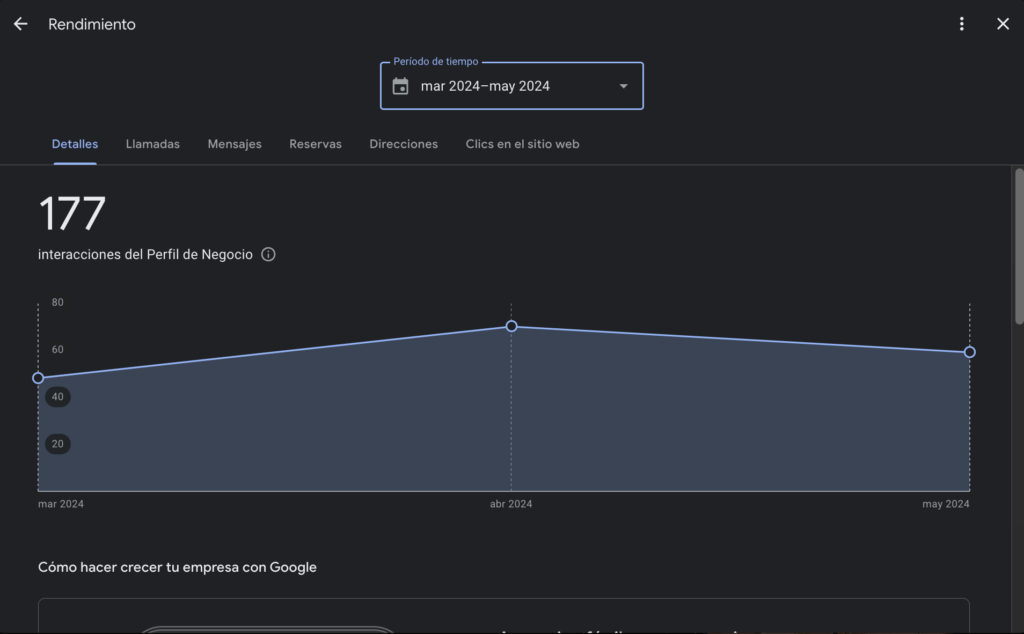Click the abr 2024 peak data point
Image resolution: width=1024 pixels, height=634 pixels.
pyautogui.click(x=511, y=326)
